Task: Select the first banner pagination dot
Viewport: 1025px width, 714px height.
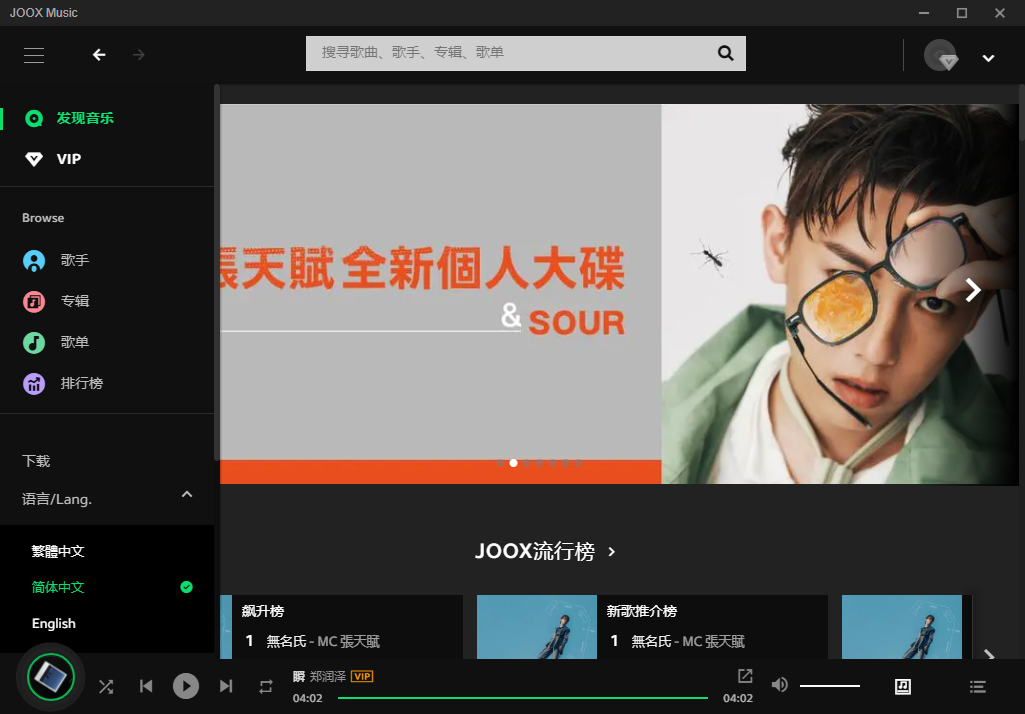Action: [500, 463]
